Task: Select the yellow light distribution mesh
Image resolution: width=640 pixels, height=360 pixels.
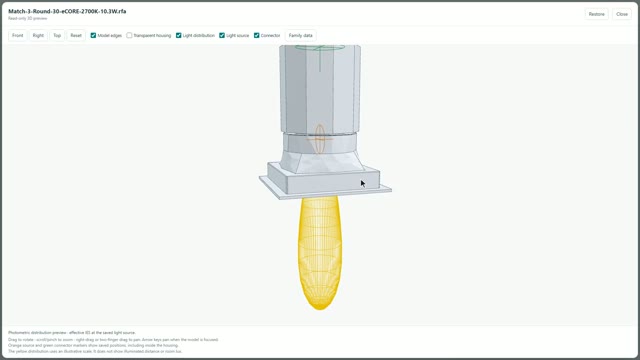Action: click(x=320, y=252)
